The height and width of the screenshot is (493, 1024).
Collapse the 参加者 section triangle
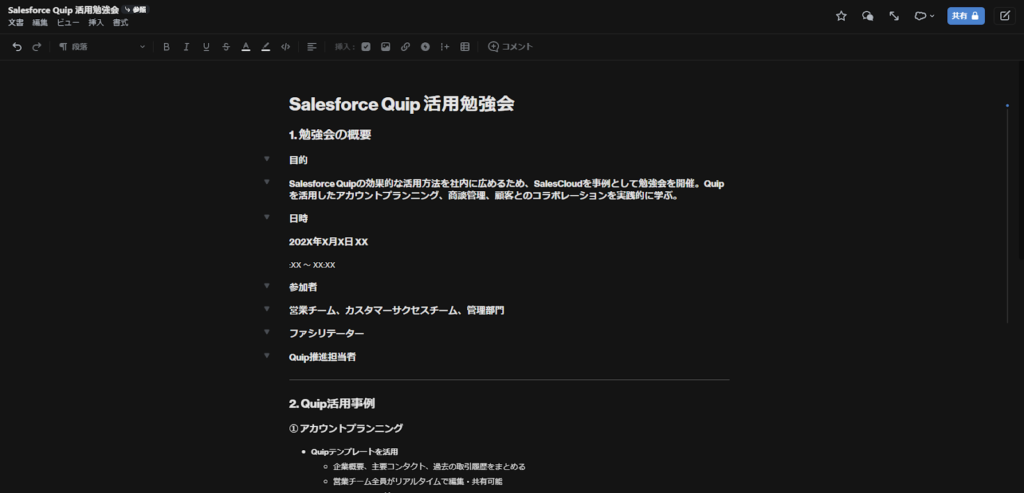[x=266, y=285]
